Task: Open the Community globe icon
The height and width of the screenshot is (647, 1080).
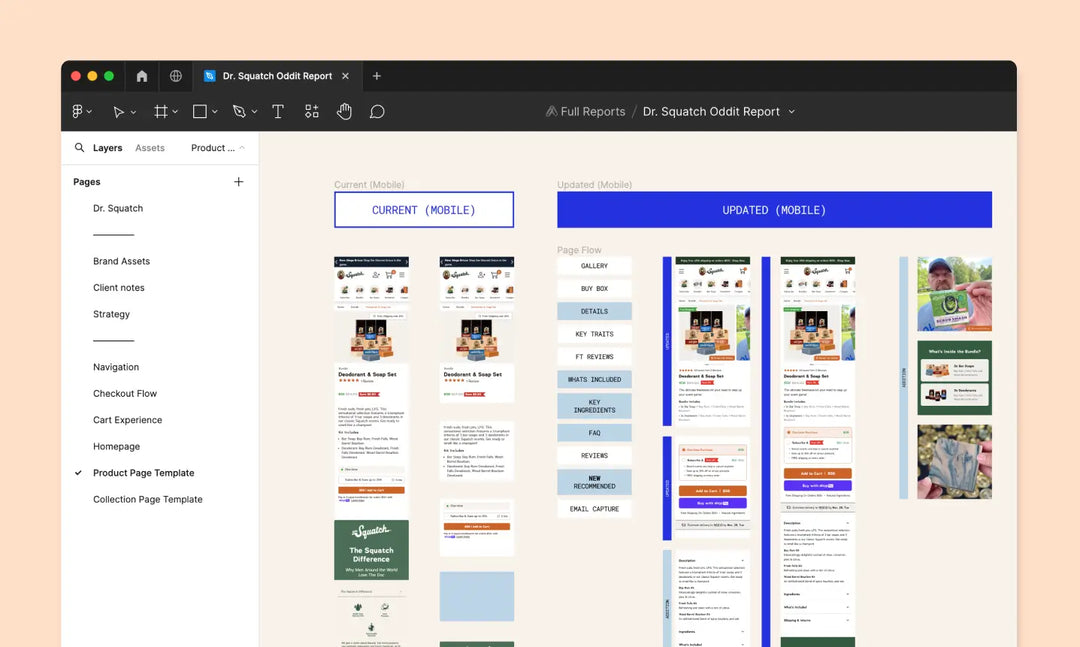Action: click(x=176, y=76)
